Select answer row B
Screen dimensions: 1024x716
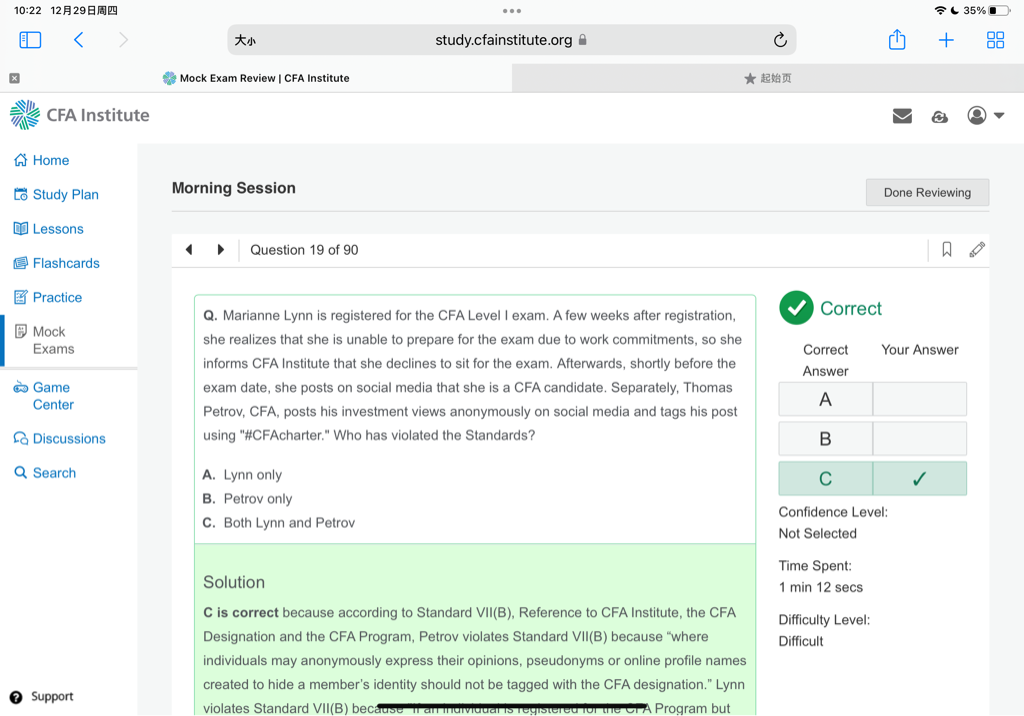tap(872, 438)
